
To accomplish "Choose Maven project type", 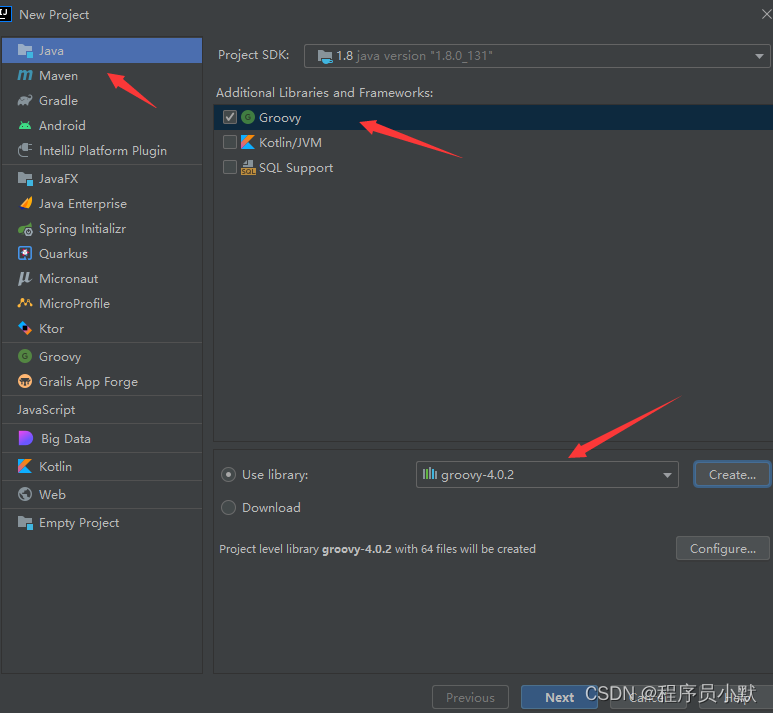I will coord(102,75).
